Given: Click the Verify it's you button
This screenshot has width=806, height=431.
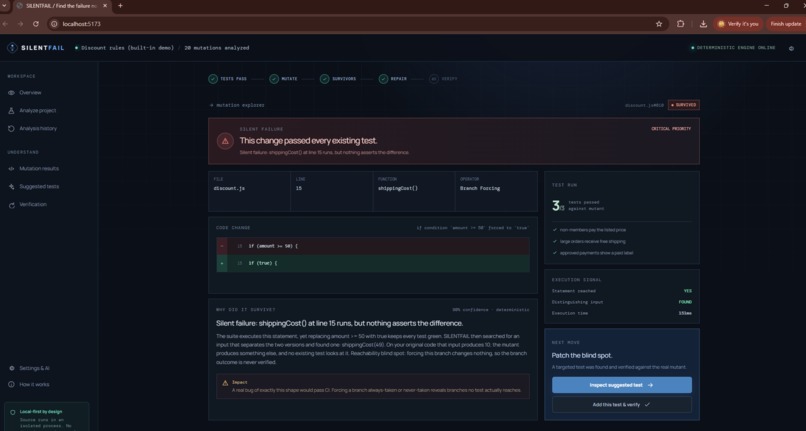Looking at the screenshot, I should pyautogui.click(x=738, y=24).
